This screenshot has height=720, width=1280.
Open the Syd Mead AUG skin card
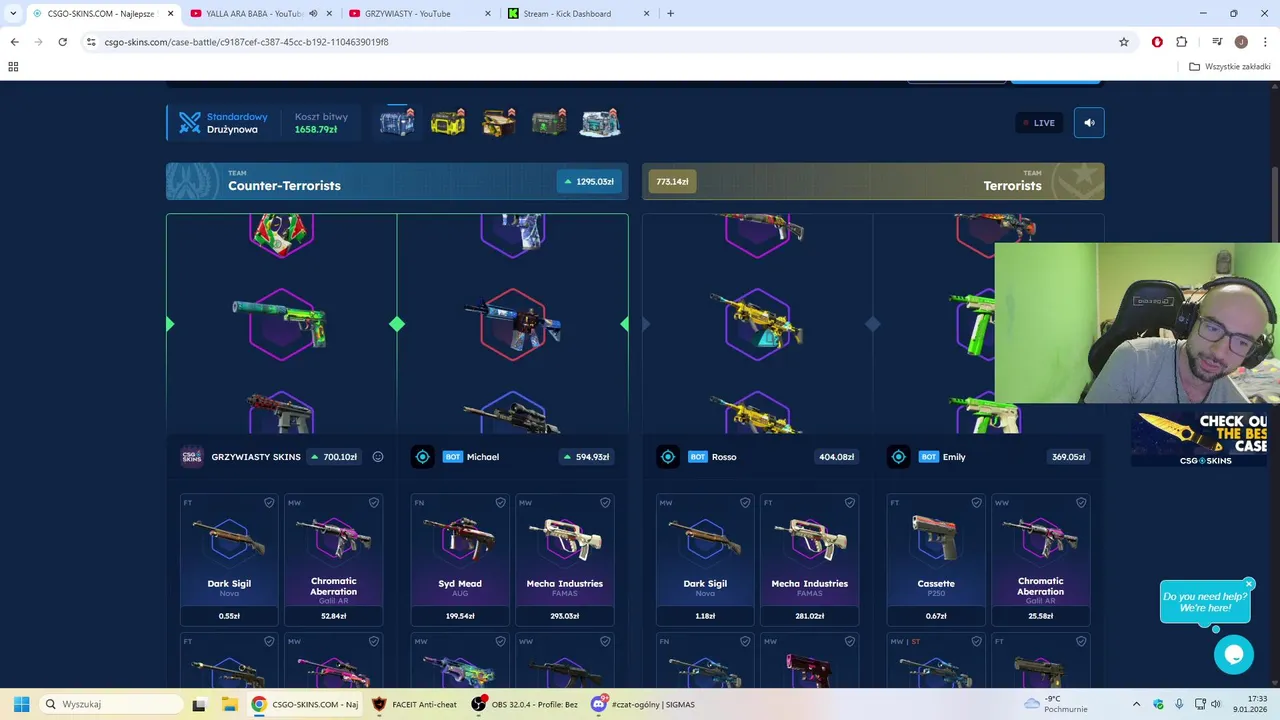460,560
